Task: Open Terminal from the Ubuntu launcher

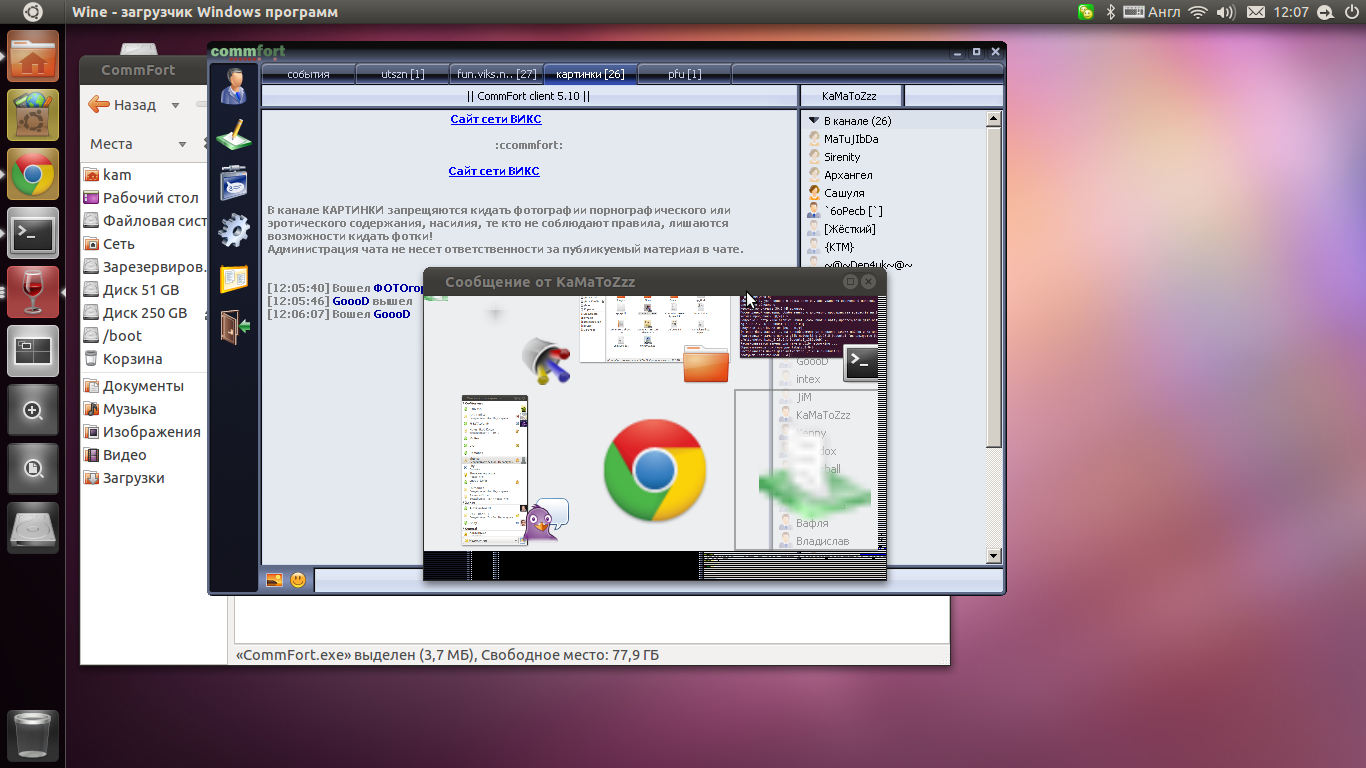Action: 33,233
